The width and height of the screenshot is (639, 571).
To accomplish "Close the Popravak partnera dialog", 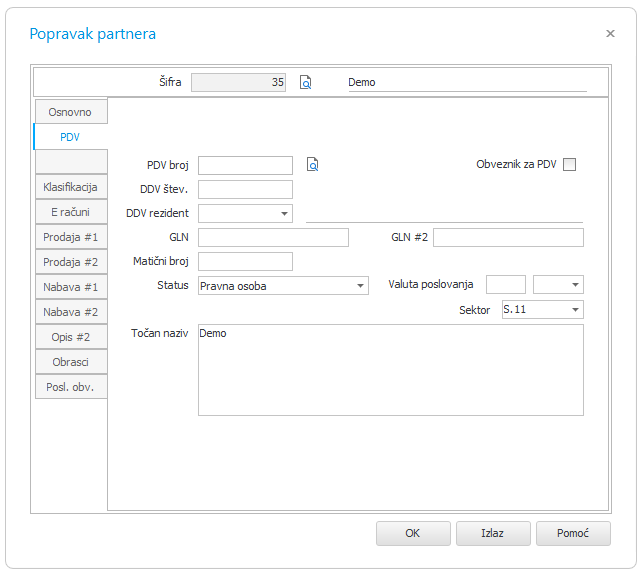I will tap(610, 33).
